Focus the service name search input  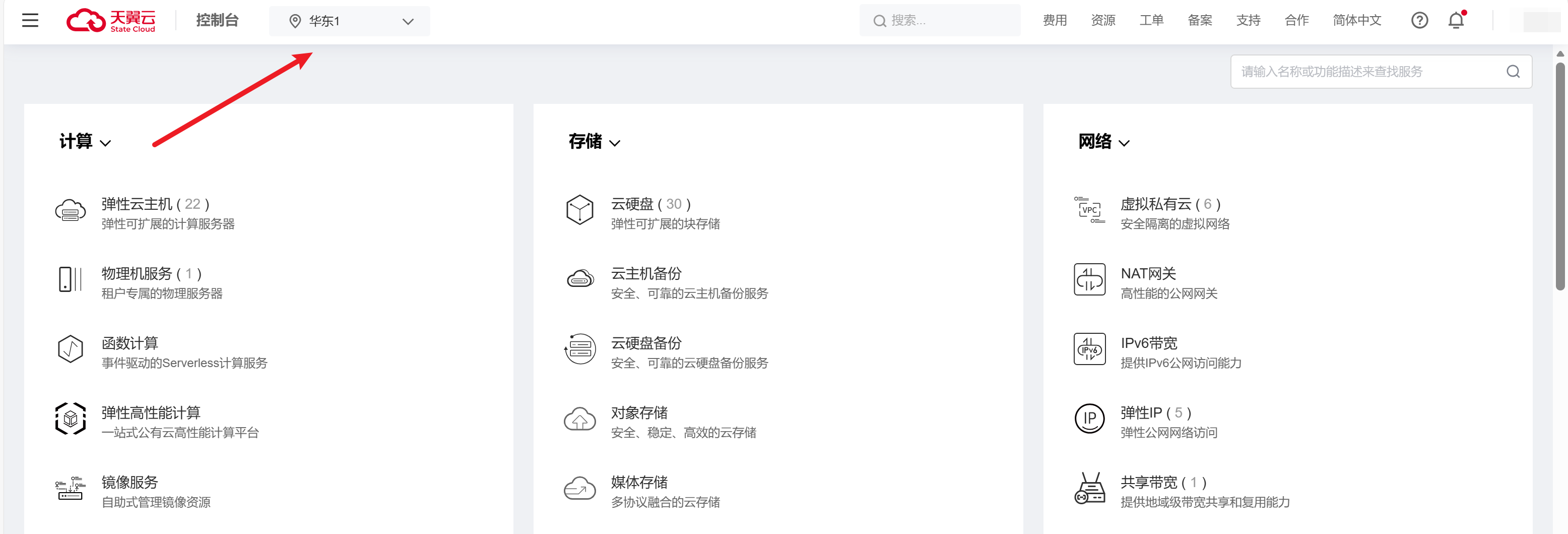point(1381,72)
